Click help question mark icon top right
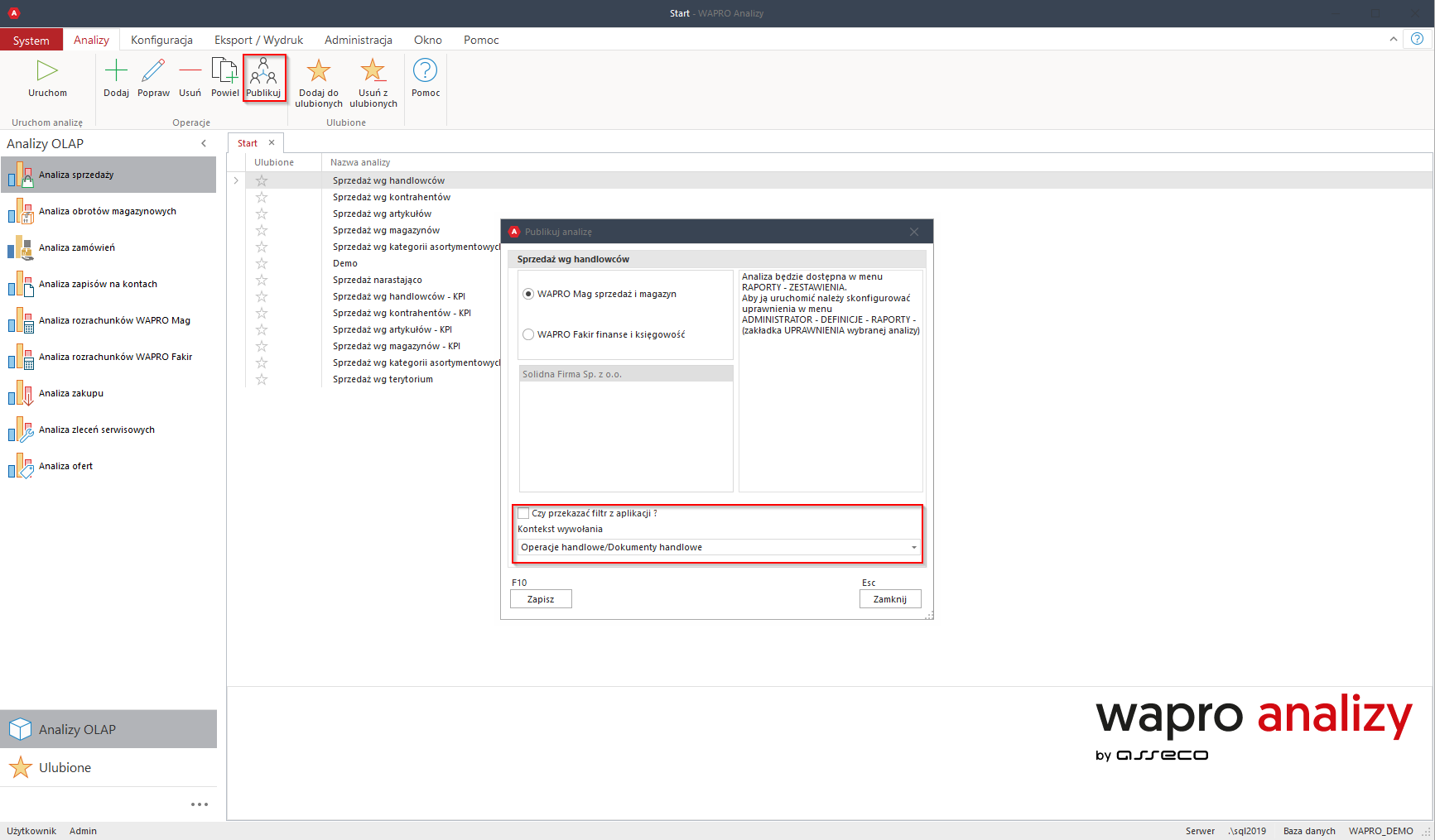This screenshot has height=840, width=1435. coord(1417,39)
